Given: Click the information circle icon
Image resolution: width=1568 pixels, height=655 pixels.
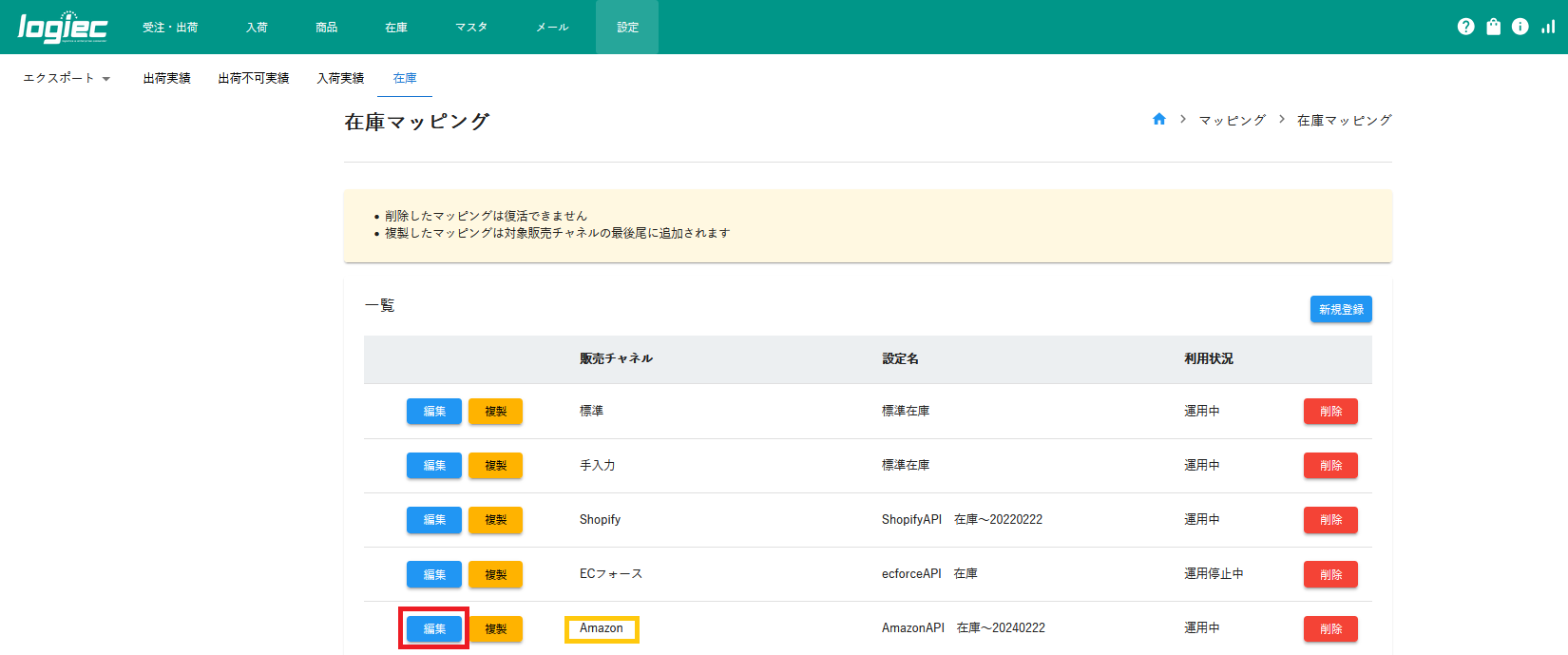Looking at the screenshot, I should (1520, 27).
